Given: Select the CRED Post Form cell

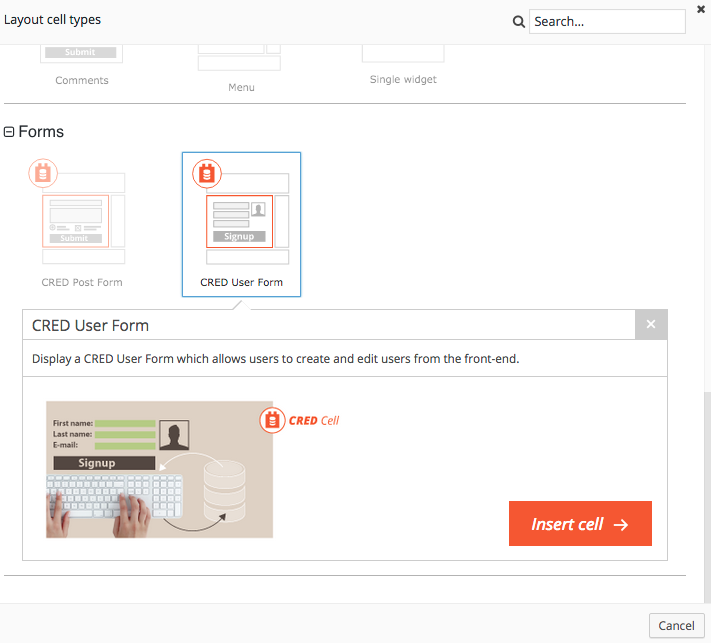Looking at the screenshot, I should click(x=82, y=224).
